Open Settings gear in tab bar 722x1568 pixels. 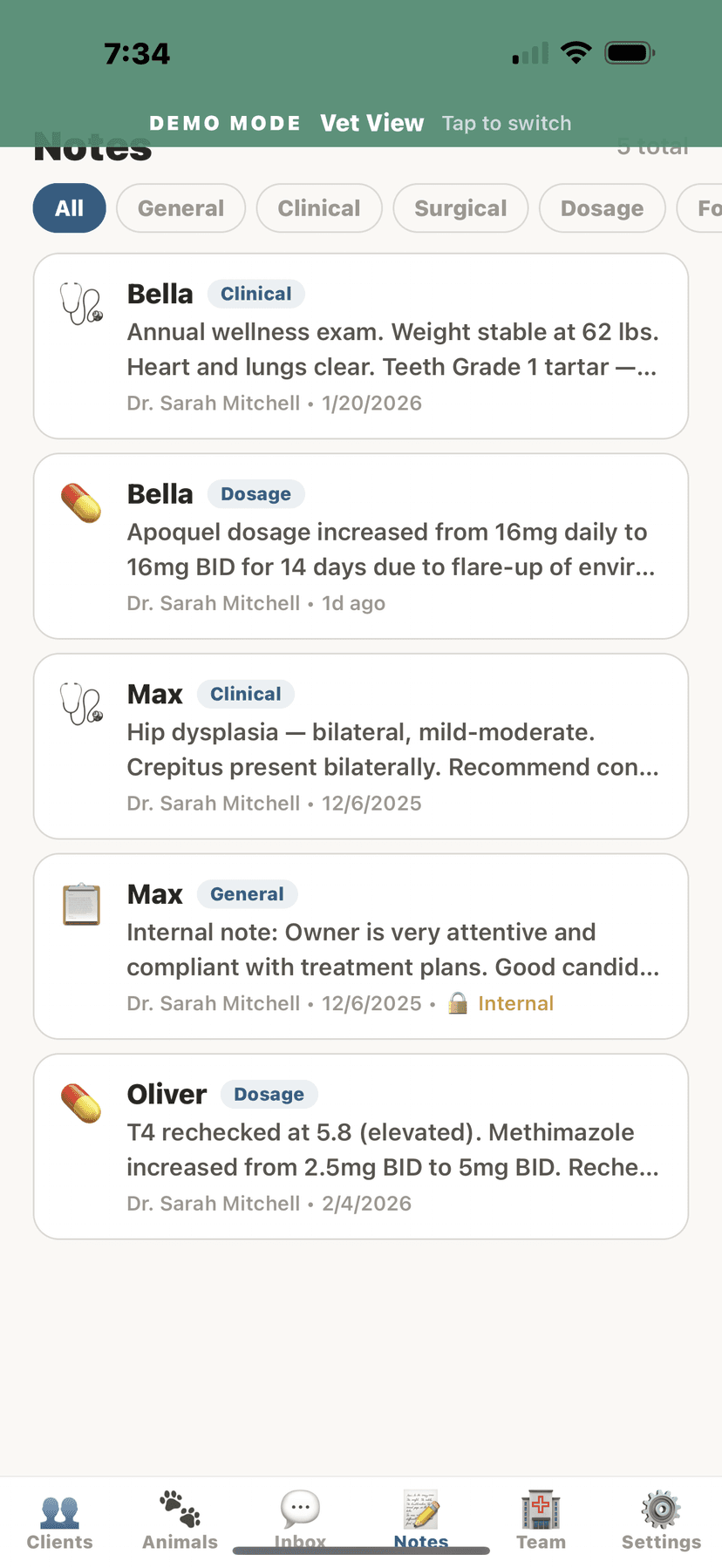coord(661,1510)
